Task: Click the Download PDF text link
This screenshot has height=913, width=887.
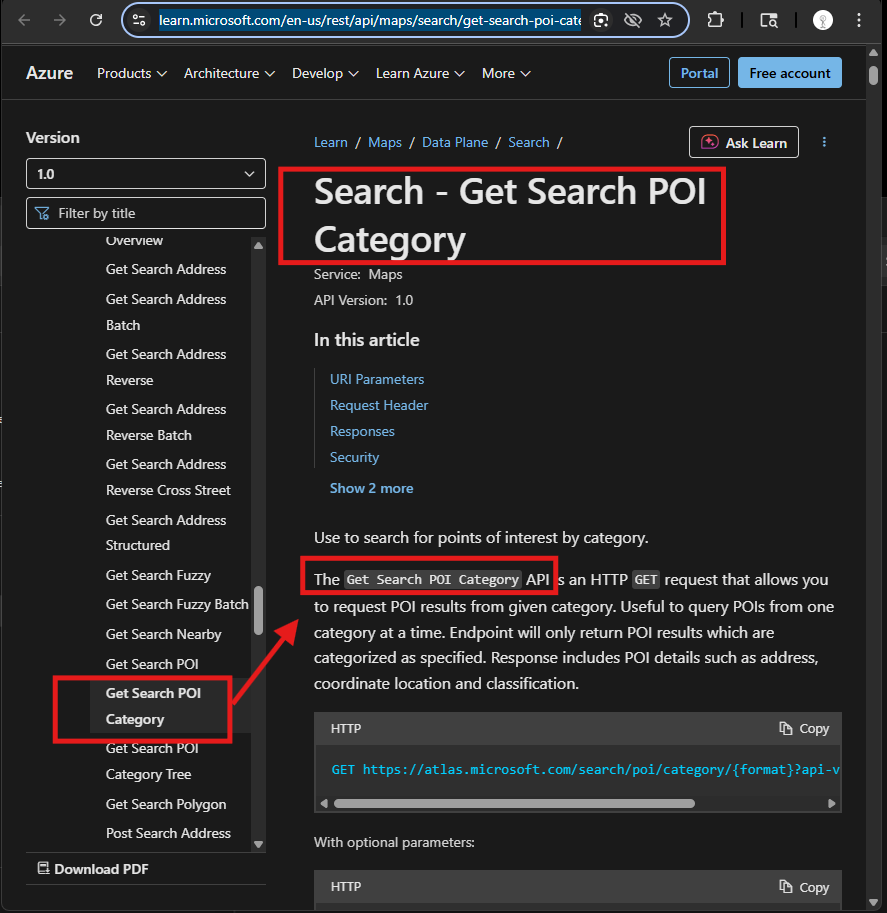Action: [101, 869]
